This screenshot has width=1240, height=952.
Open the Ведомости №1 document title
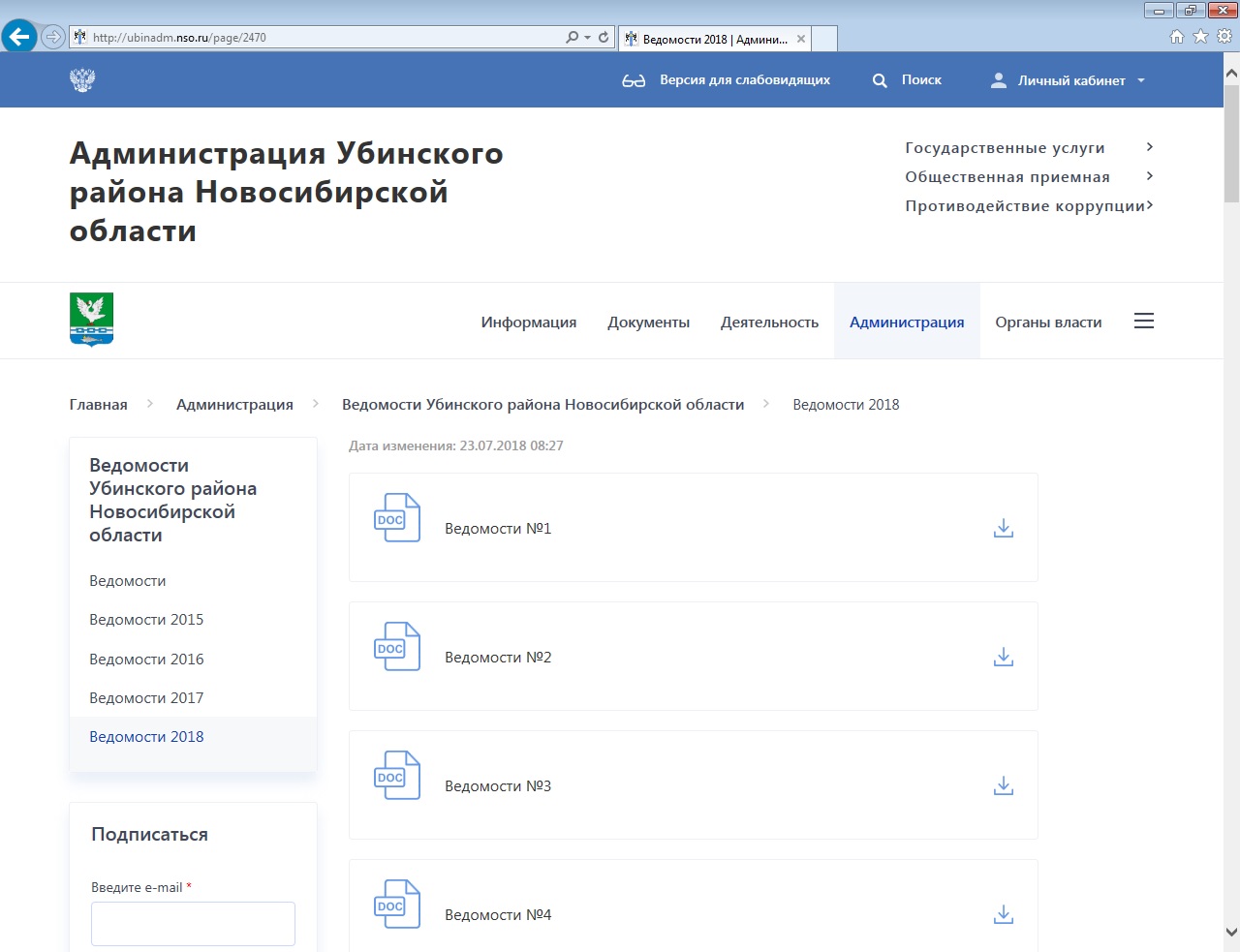click(498, 529)
